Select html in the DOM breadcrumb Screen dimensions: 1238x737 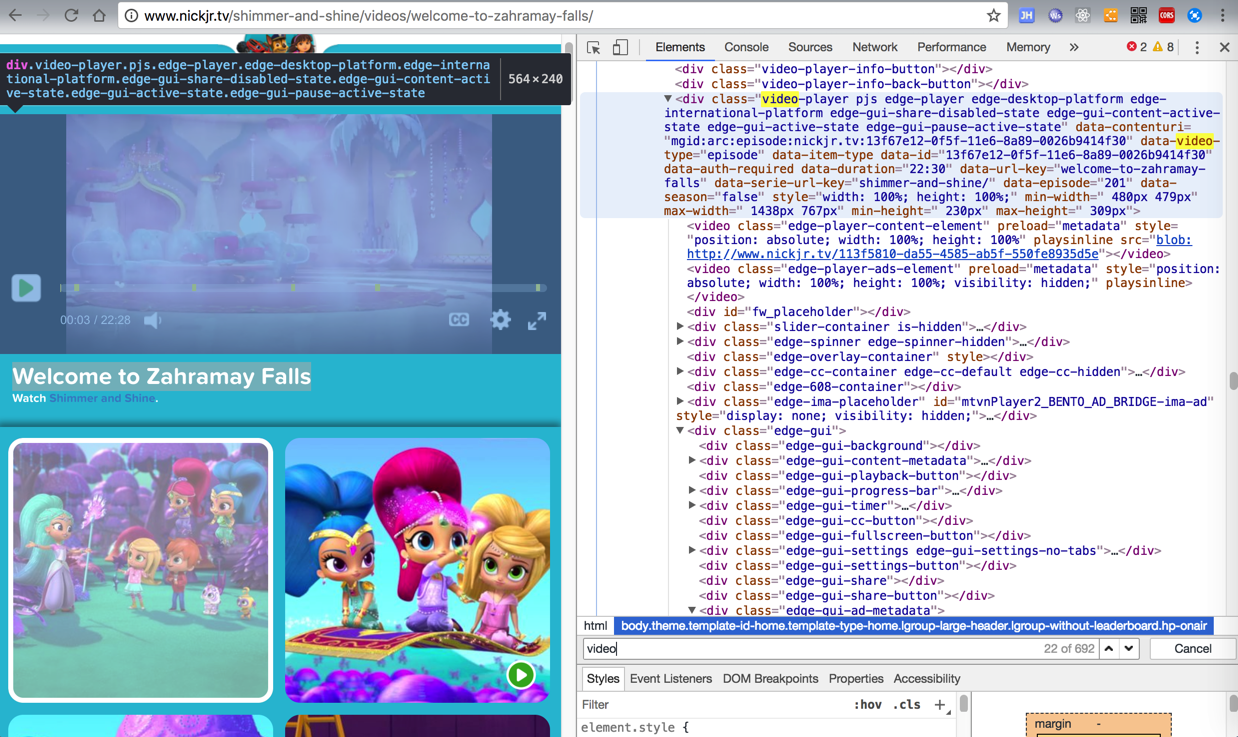[x=595, y=626]
